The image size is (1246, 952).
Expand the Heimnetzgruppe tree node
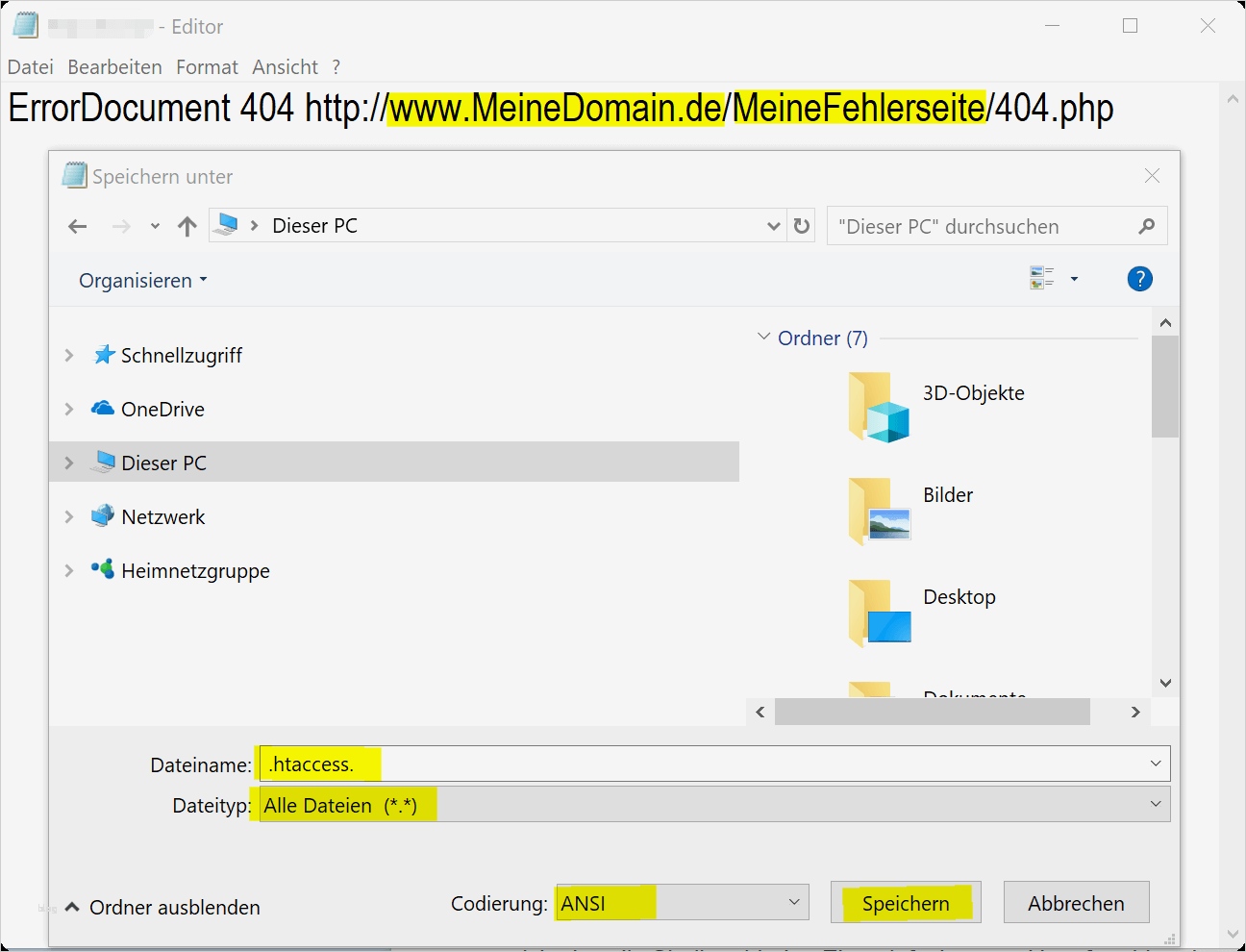pyautogui.click(x=69, y=570)
